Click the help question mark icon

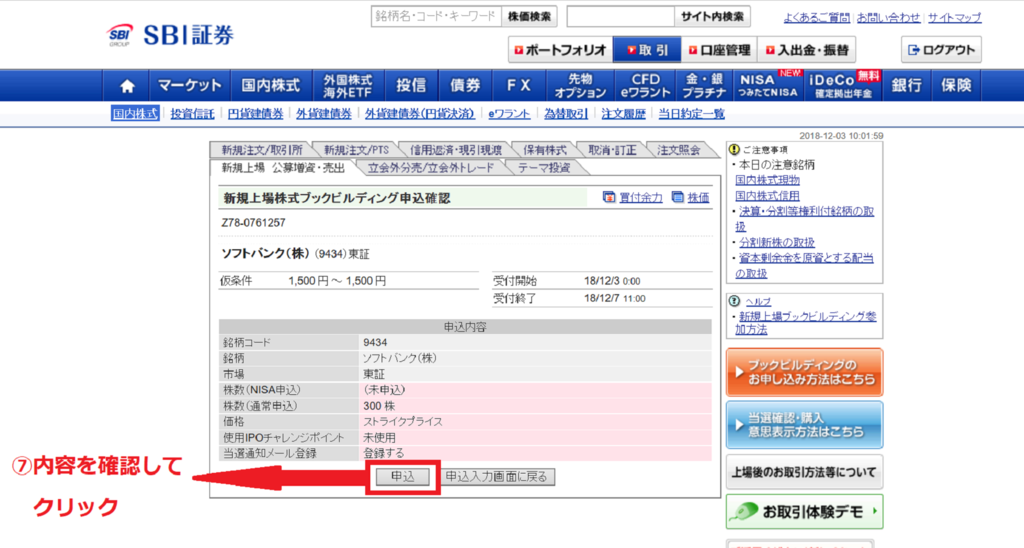pos(735,301)
